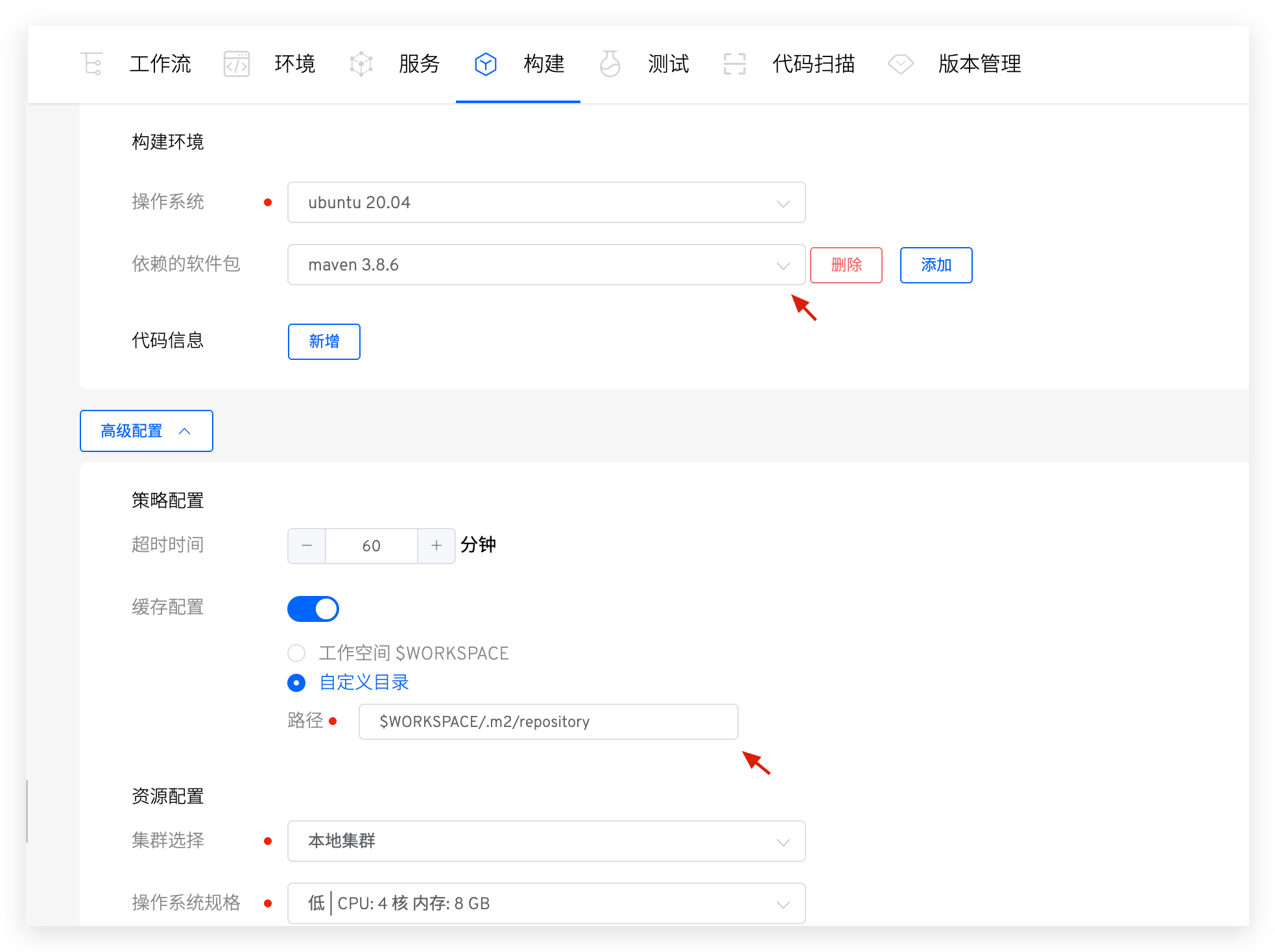Select the 工作空间 $WORKSPACE radio option

[296, 653]
